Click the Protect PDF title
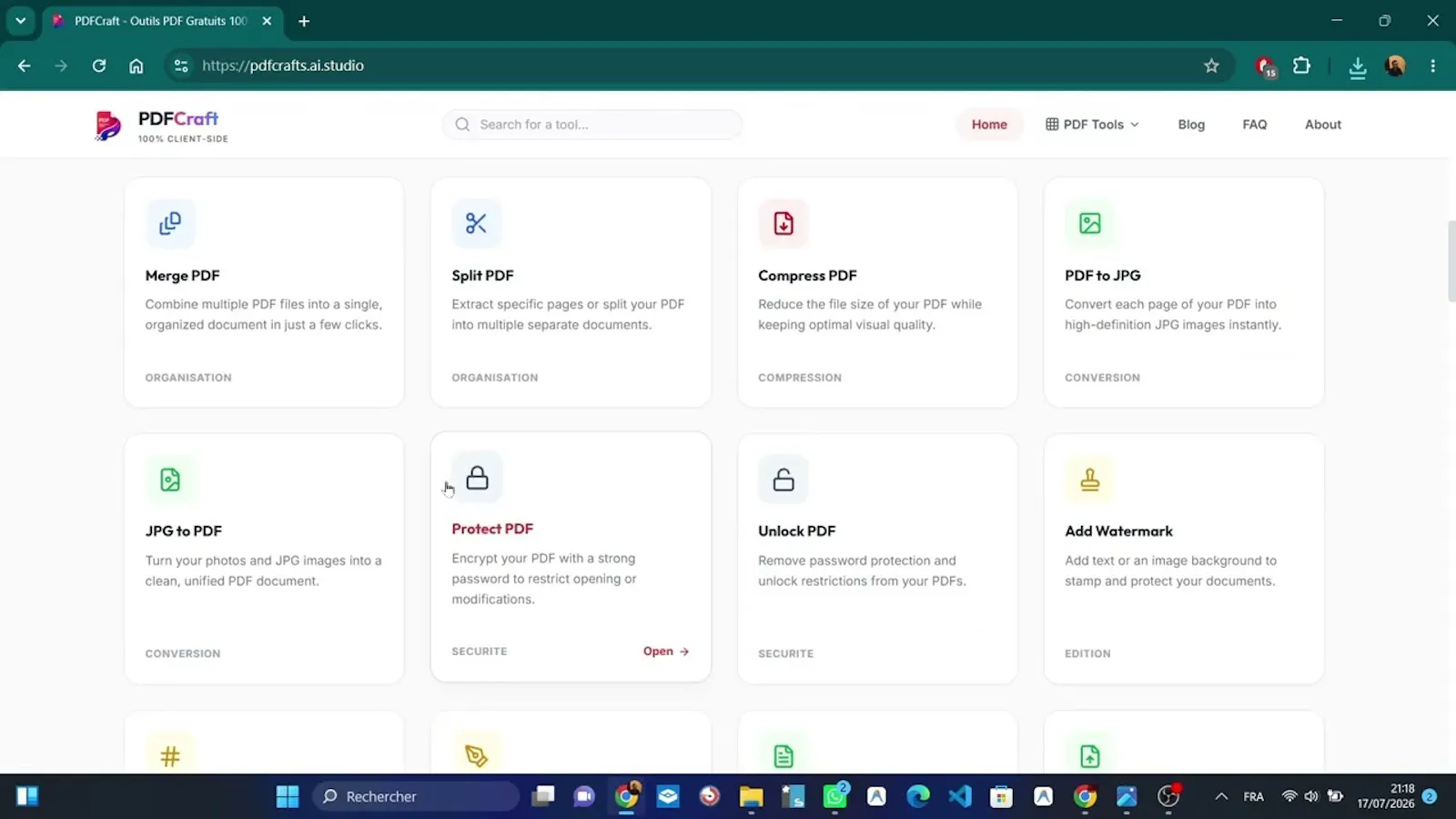This screenshot has height=819, width=1456. 492,529
